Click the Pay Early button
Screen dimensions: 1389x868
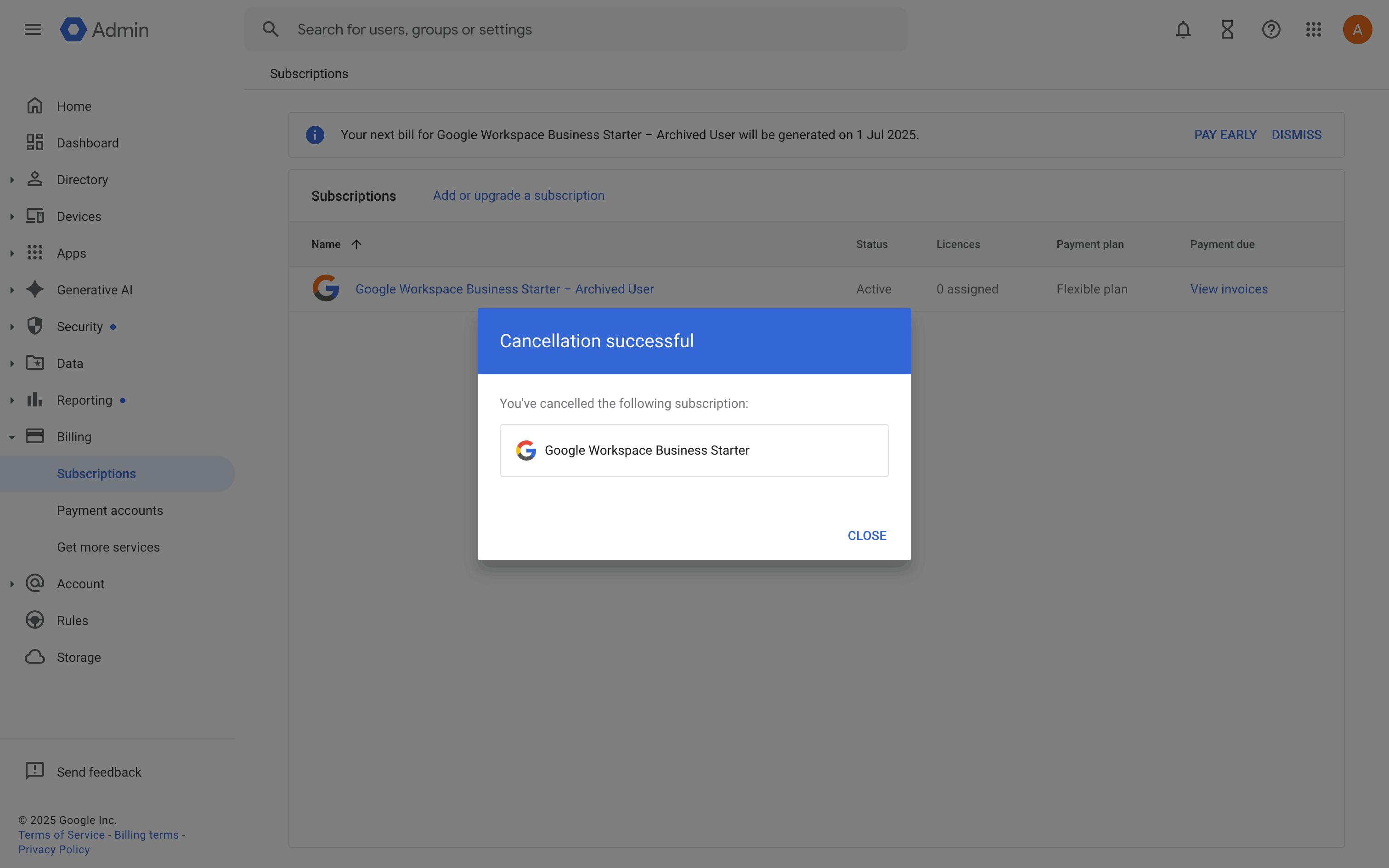pyautogui.click(x=1225, y=135)
